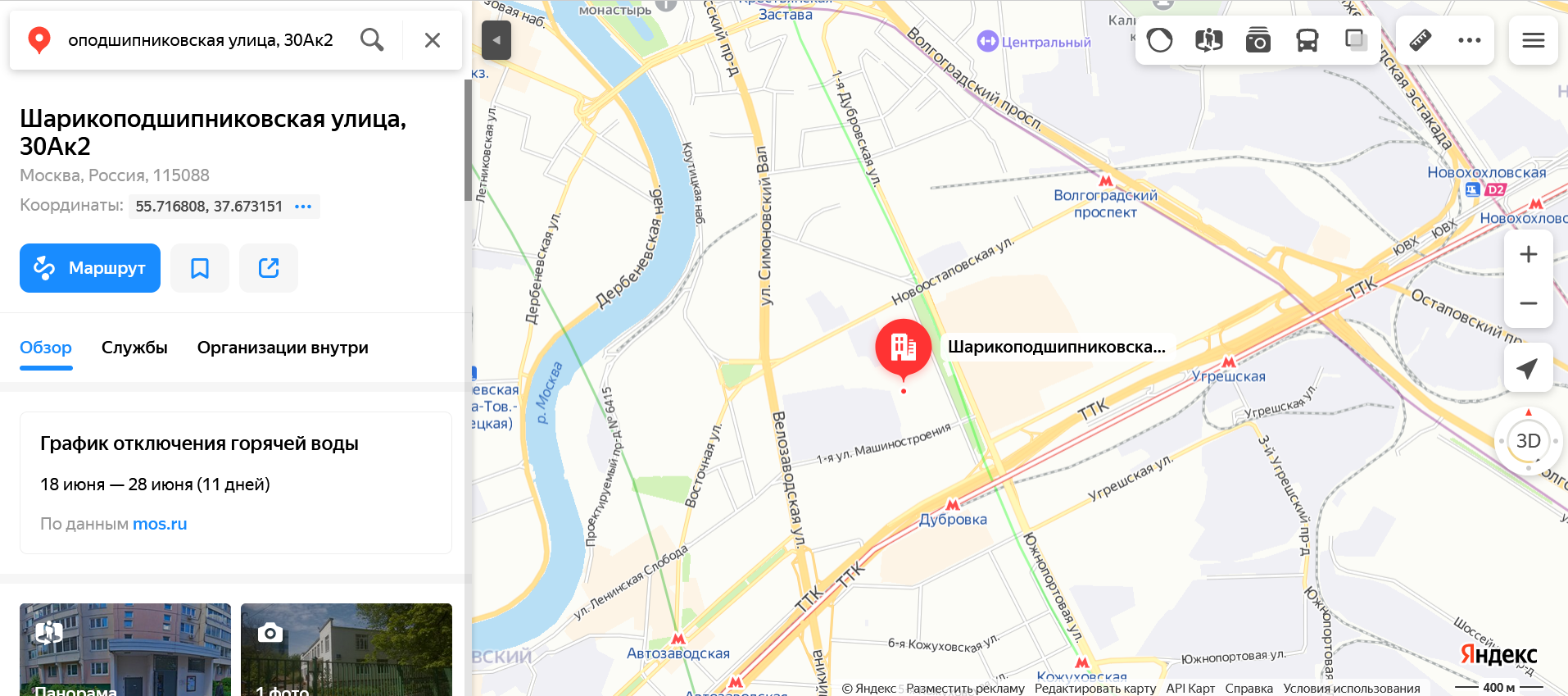This screenshot has height=696, width=1568.
Task: Click the search magnifier icon
Action: click(372, 39)
